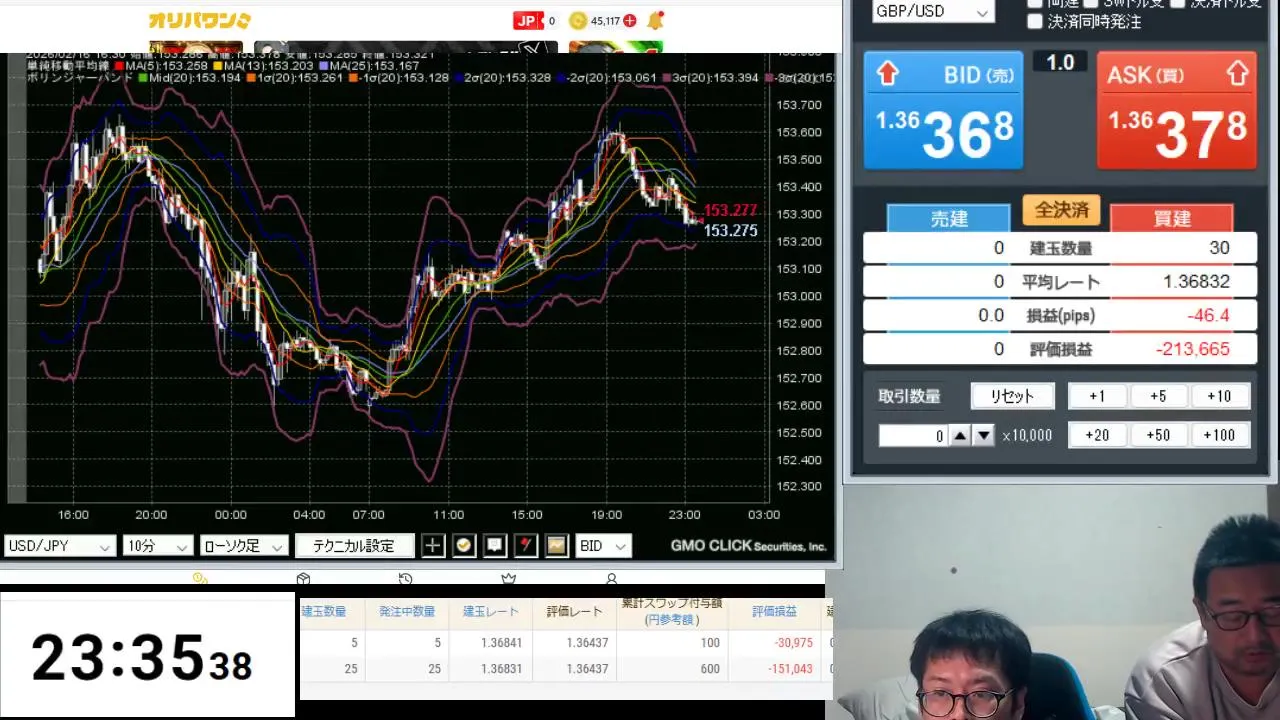Viewport: 1280px width, 720px height.
Task: Click the red lightning chart icon
Action: (526, 546)
